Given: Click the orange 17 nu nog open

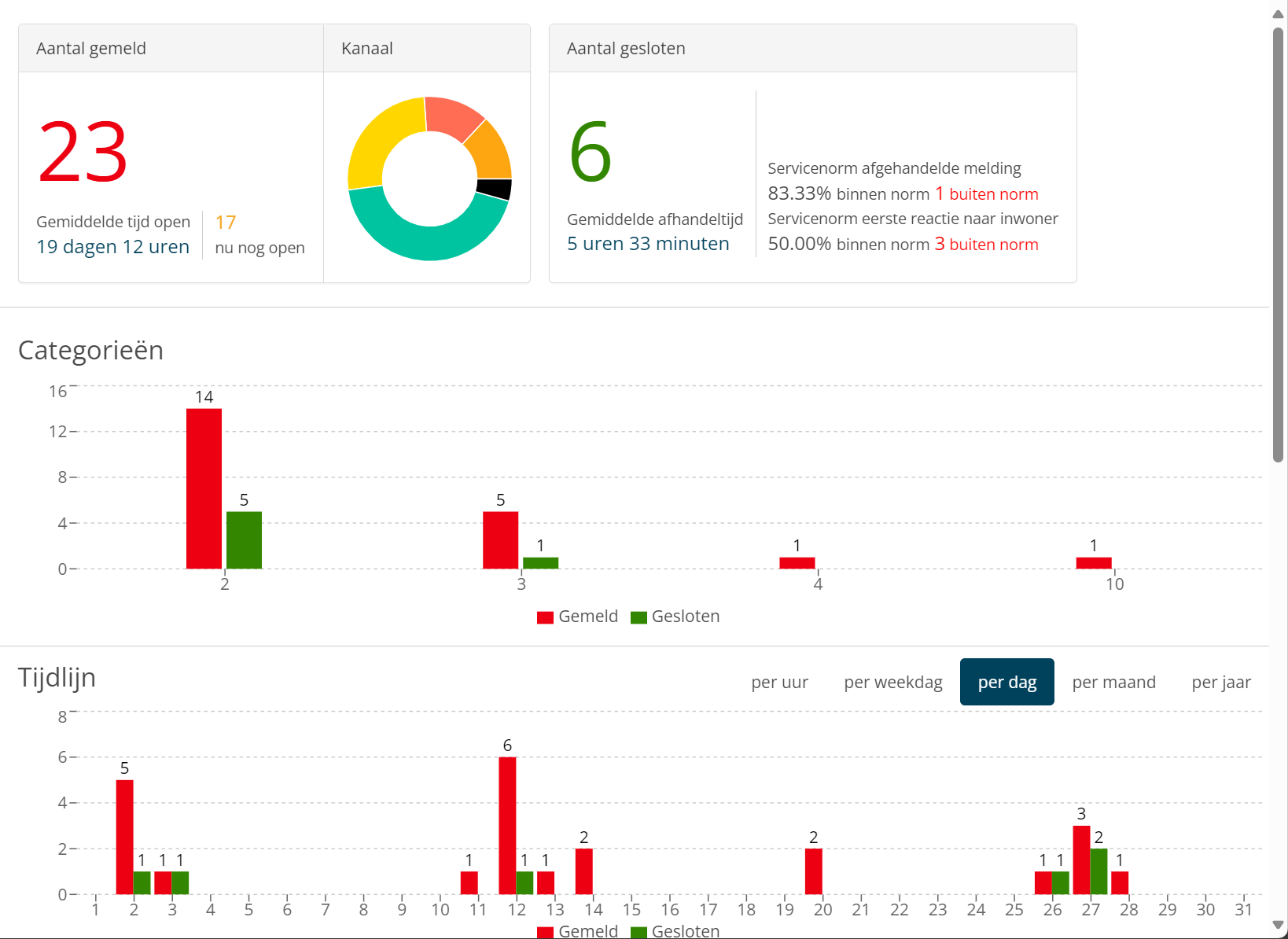Looking at the screenshot, I should (226, 223).
